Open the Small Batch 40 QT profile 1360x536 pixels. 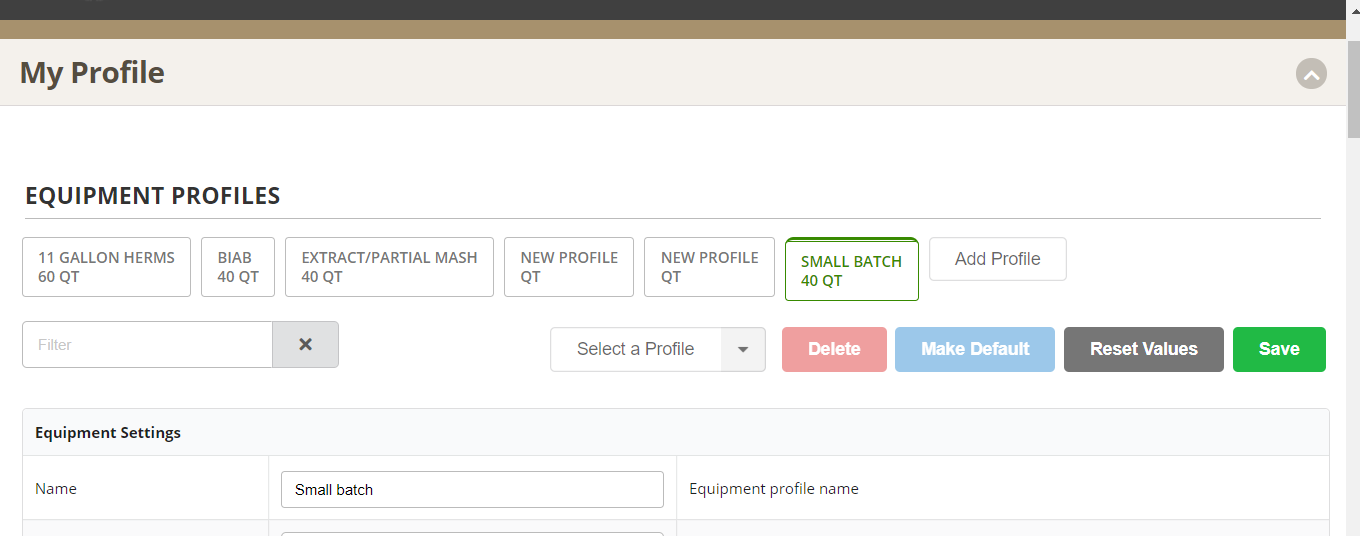852,270
